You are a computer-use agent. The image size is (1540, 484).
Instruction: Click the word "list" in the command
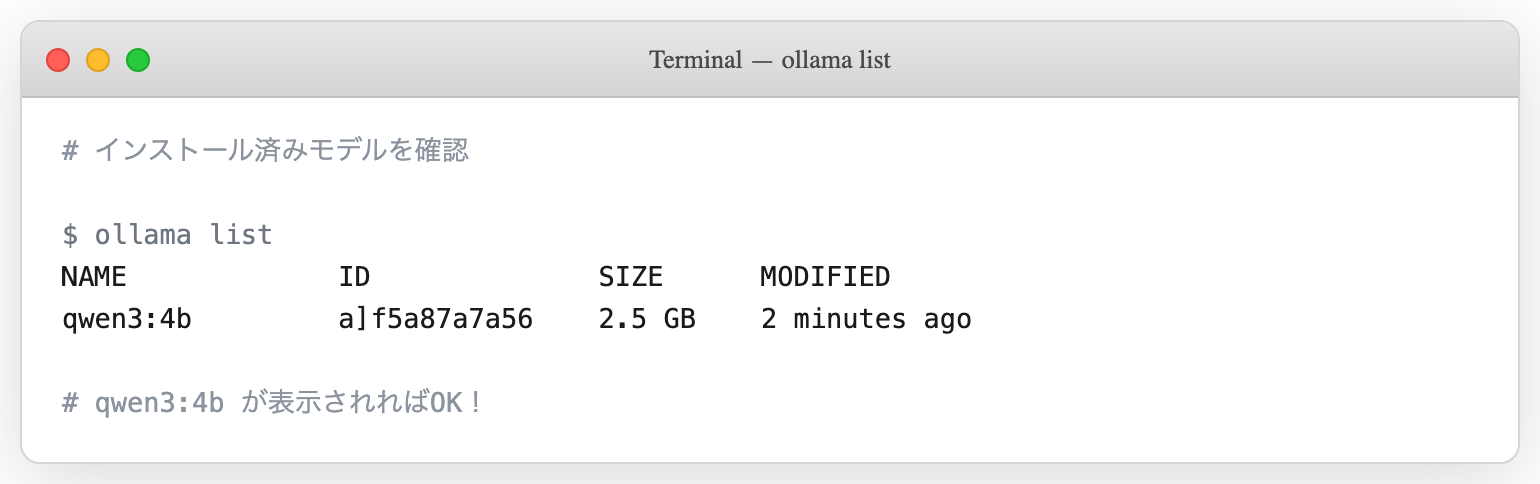240,235
